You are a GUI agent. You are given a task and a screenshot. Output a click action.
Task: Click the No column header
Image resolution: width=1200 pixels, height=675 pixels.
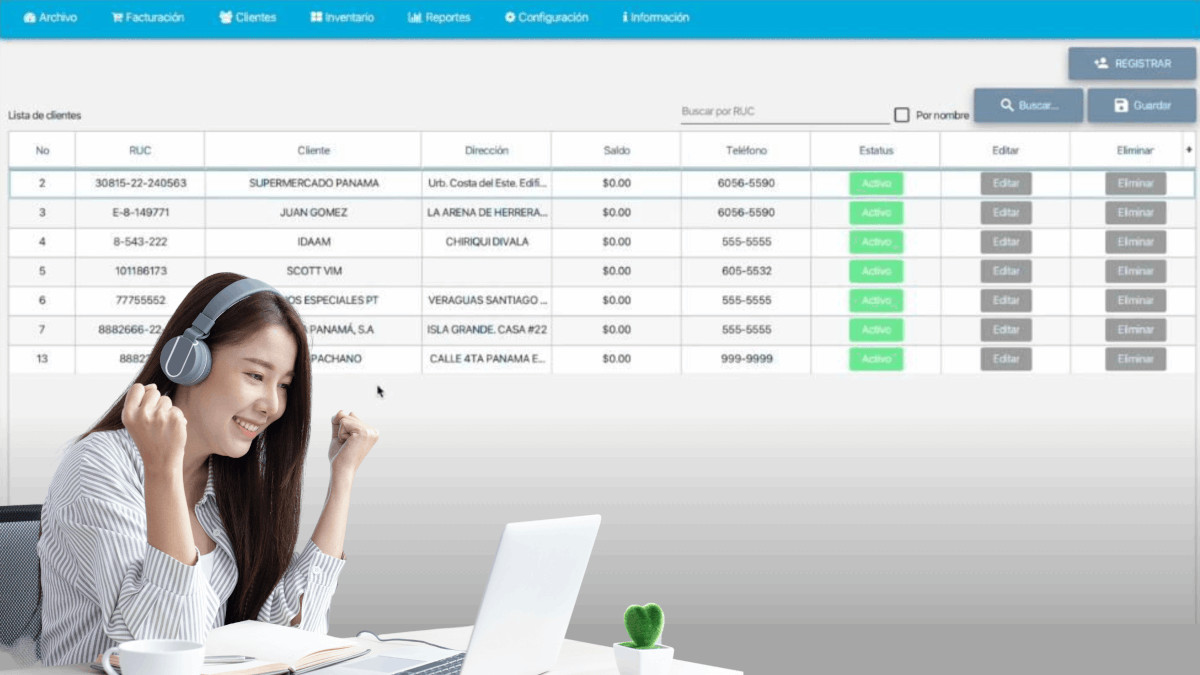click(x=42, y=150)
